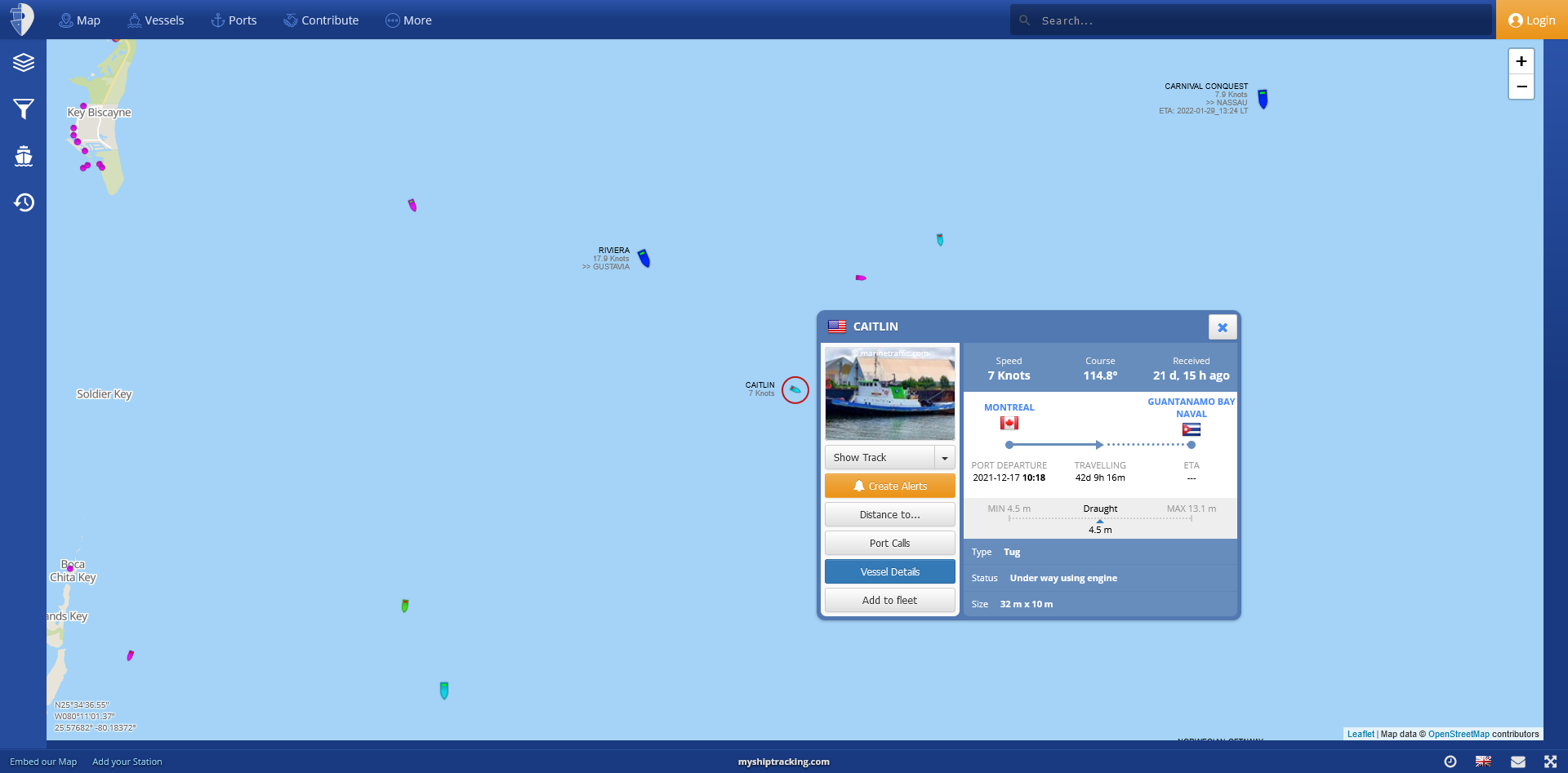Toggle fullscreen with expand arrows icon
This screenshot has height=773, width=1568.
click(x=1550, y=762)
